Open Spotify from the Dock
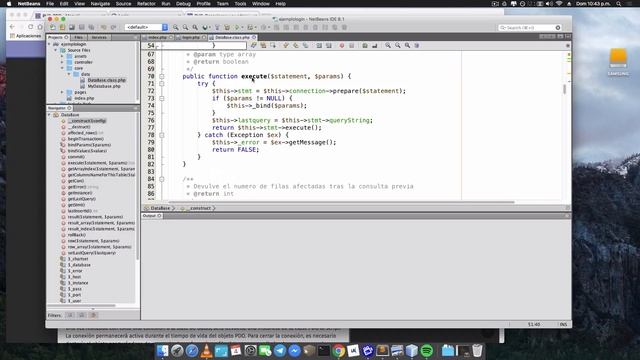 pyautogui.click(x=427, y=351)
